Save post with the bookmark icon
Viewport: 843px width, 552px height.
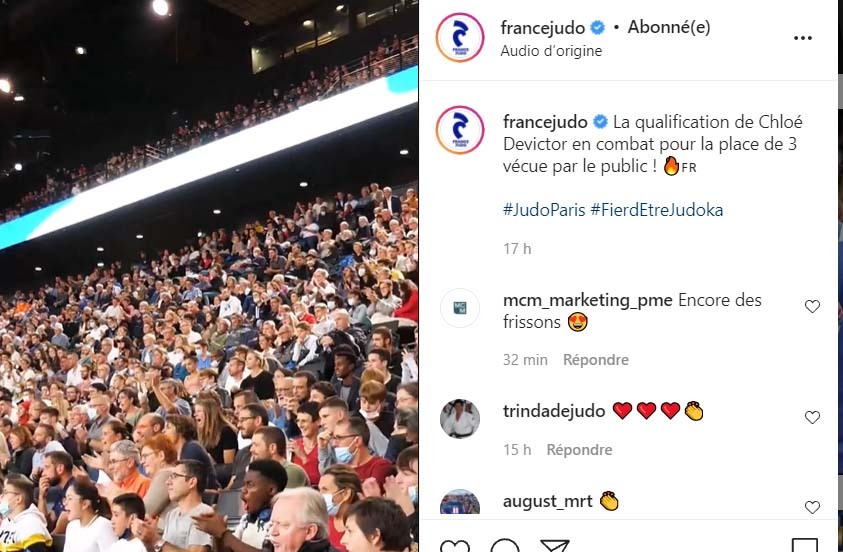(x=805, y=545)
